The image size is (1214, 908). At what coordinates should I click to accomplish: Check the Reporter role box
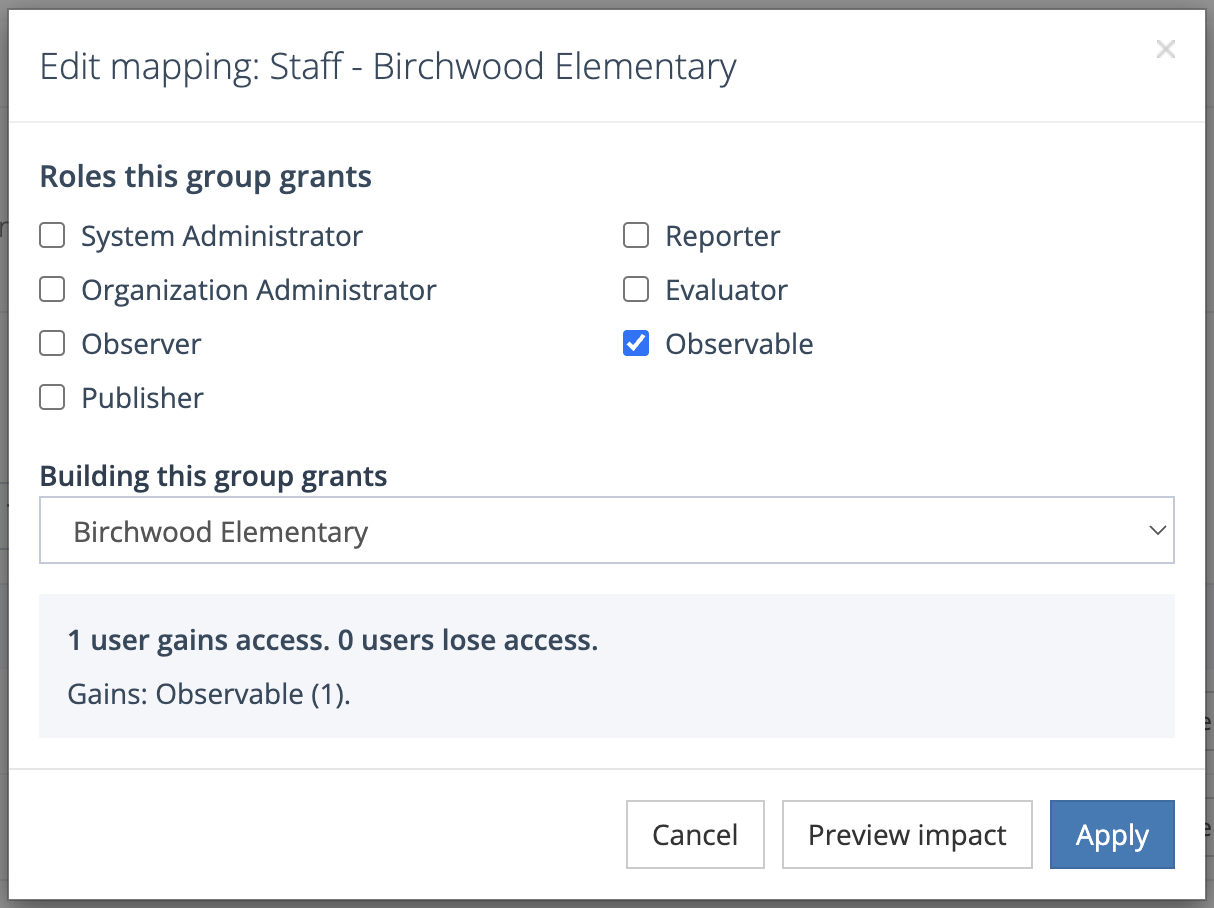636,236
